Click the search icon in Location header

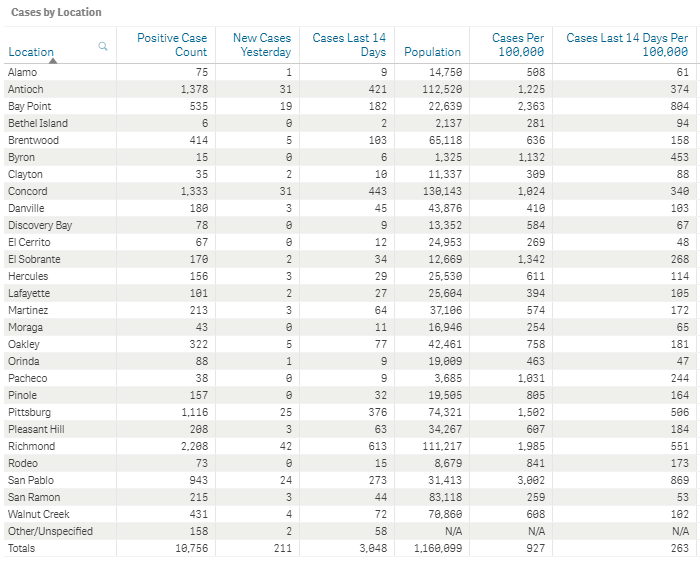(103, 46)
